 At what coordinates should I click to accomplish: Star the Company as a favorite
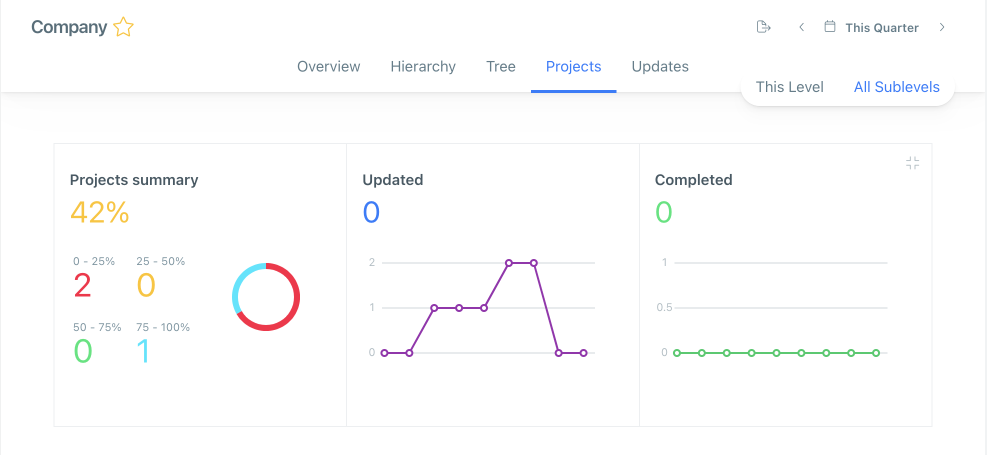tap(123, 28)
